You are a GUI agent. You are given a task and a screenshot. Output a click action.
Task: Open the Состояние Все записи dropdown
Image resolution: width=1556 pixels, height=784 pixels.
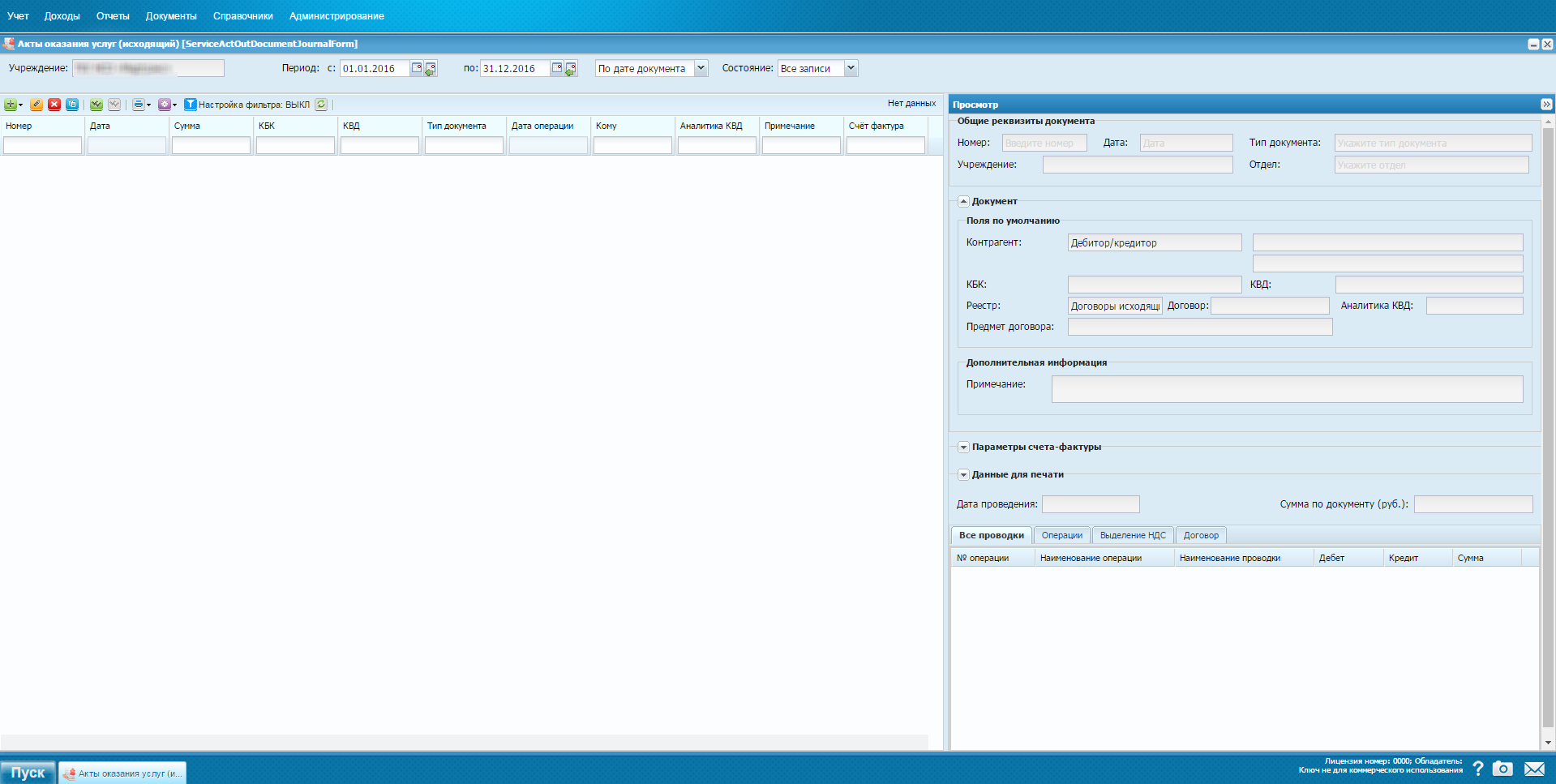851,68
